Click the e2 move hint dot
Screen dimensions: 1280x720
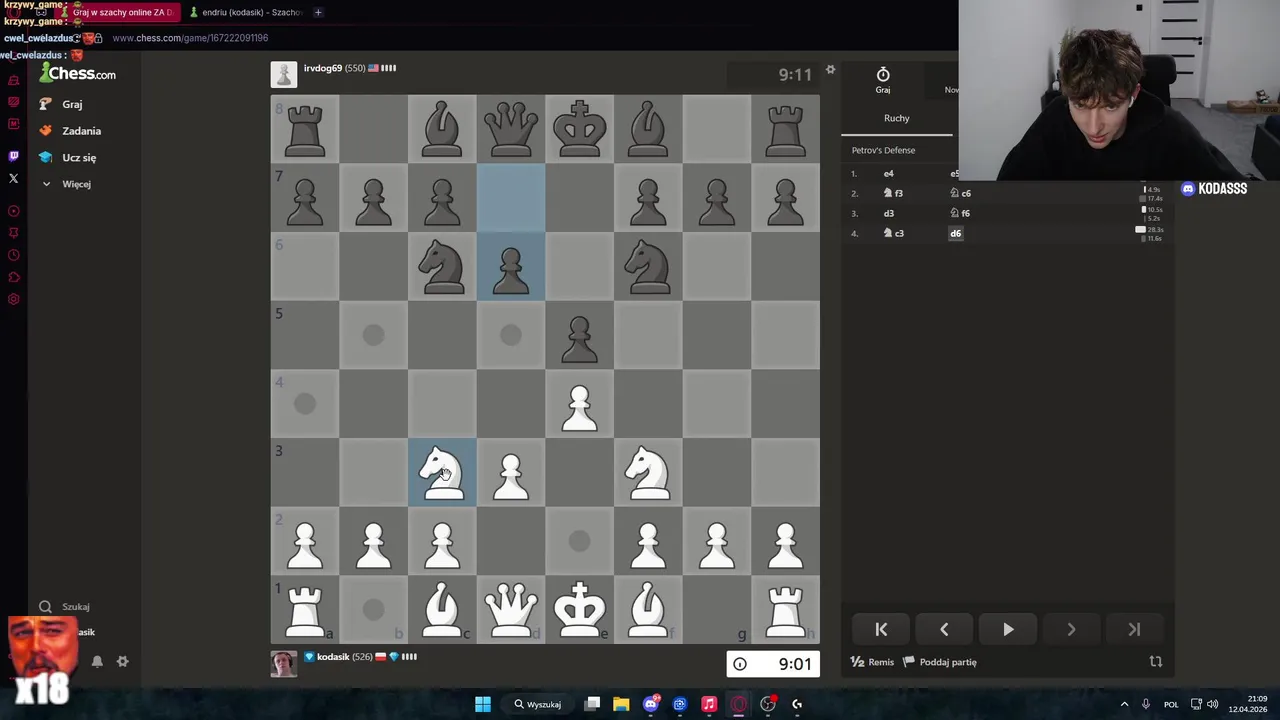click(x=580, y=541)
